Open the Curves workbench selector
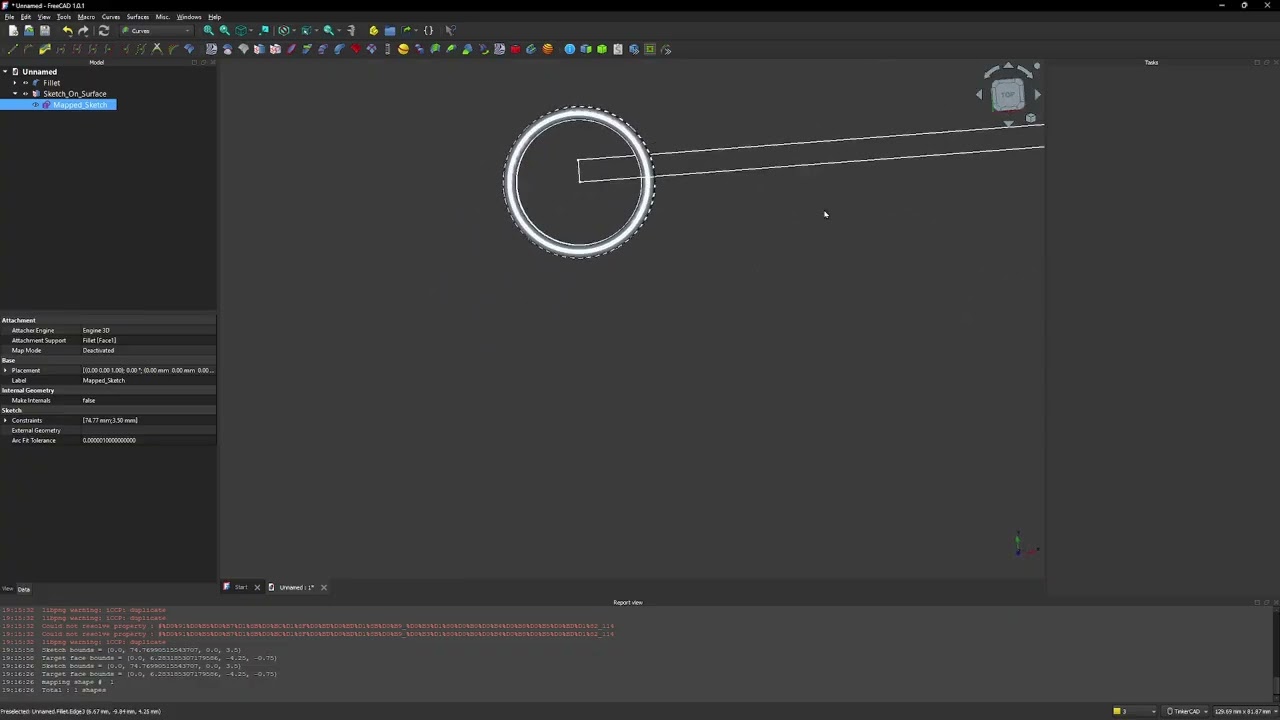Image resolution: width=1280 pixels, height=720 pixels. click(156, 31)
